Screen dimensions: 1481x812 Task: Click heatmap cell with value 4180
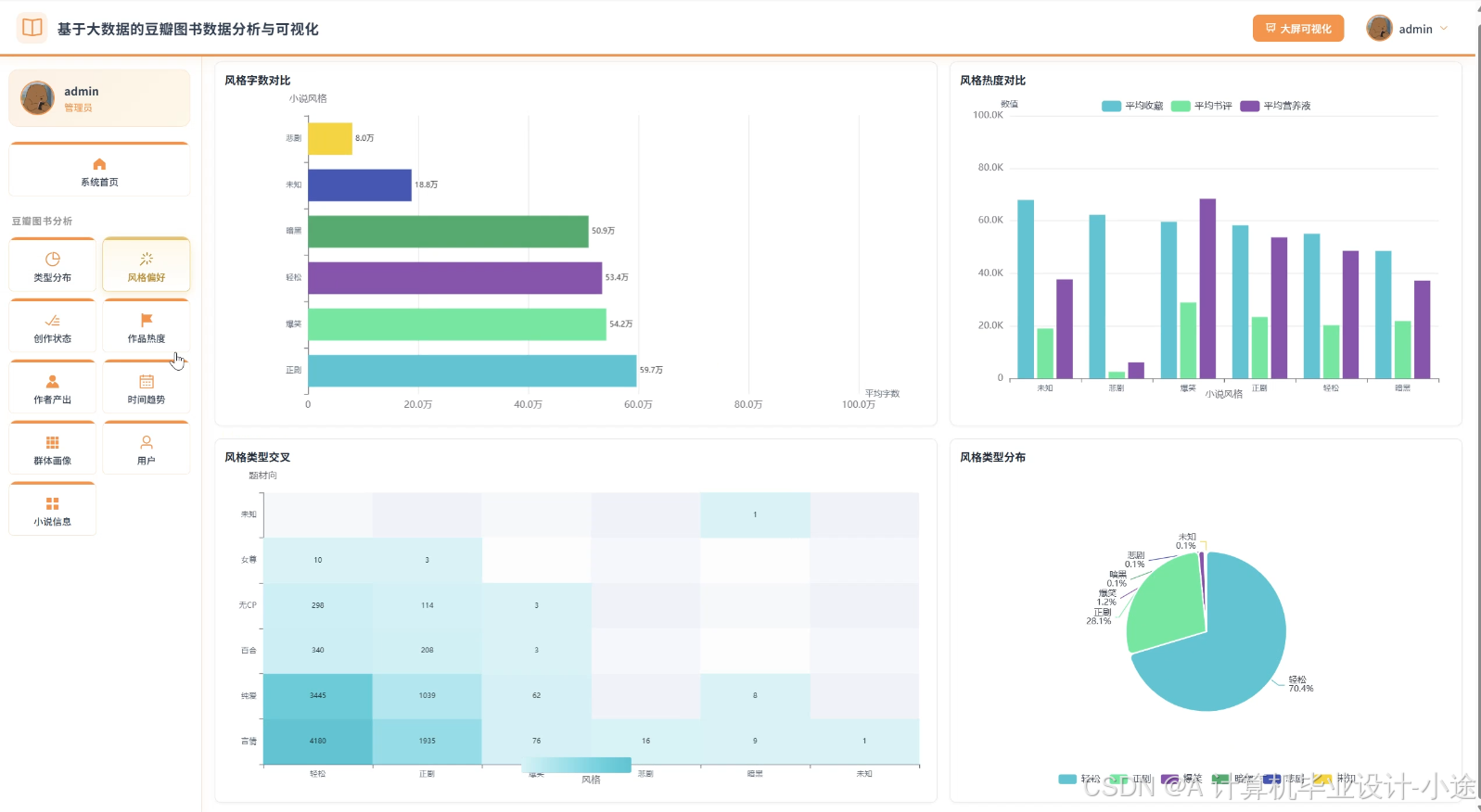point(318,742)
